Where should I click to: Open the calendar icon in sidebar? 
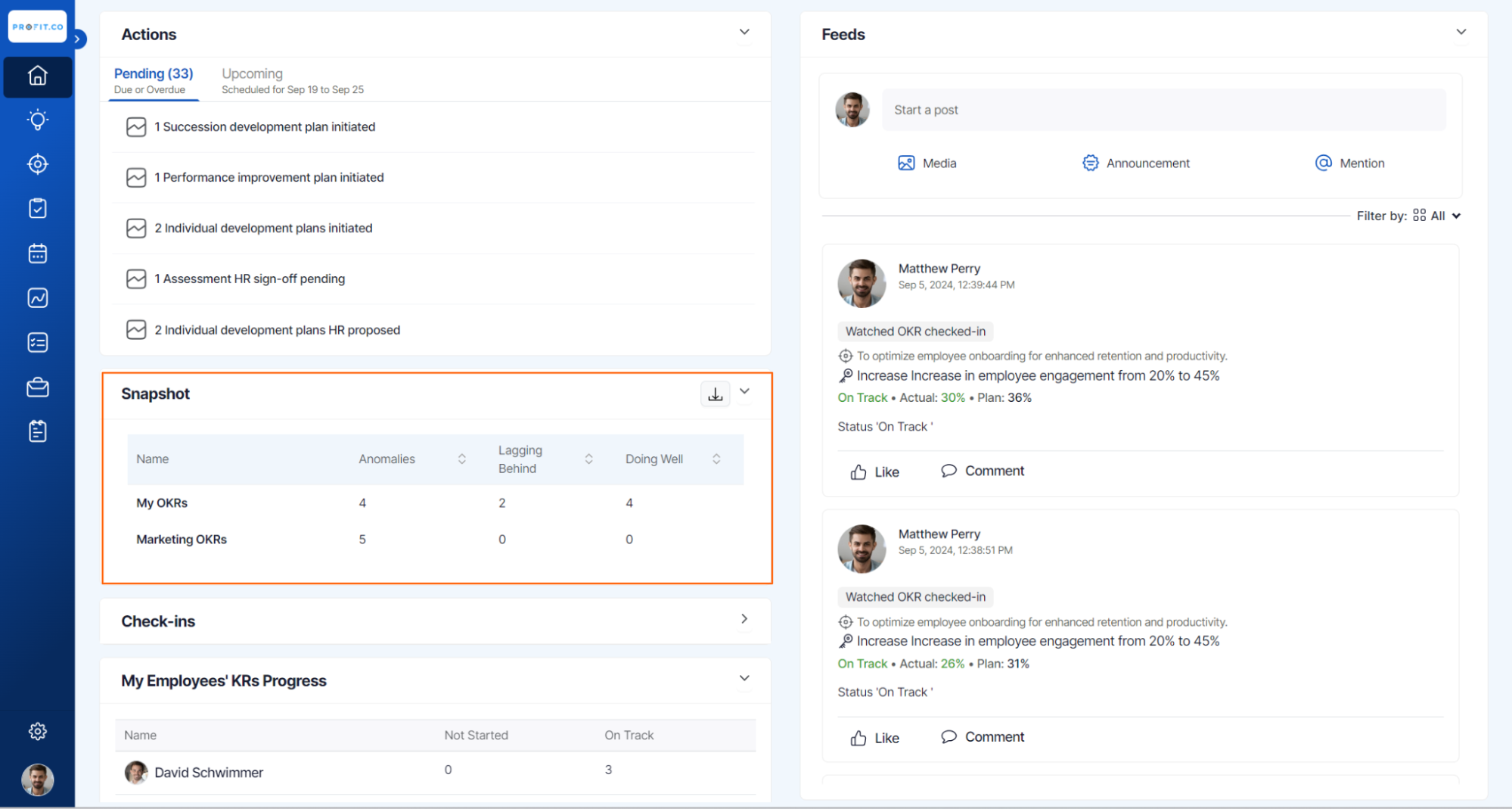tap(37, 254)
